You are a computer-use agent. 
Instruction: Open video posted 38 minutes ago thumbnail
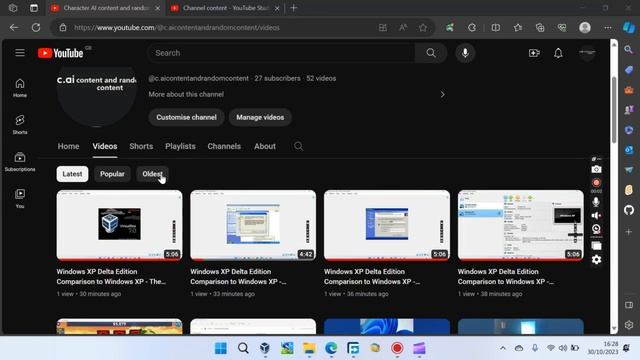pyautogui.click(x=520, y=225)
